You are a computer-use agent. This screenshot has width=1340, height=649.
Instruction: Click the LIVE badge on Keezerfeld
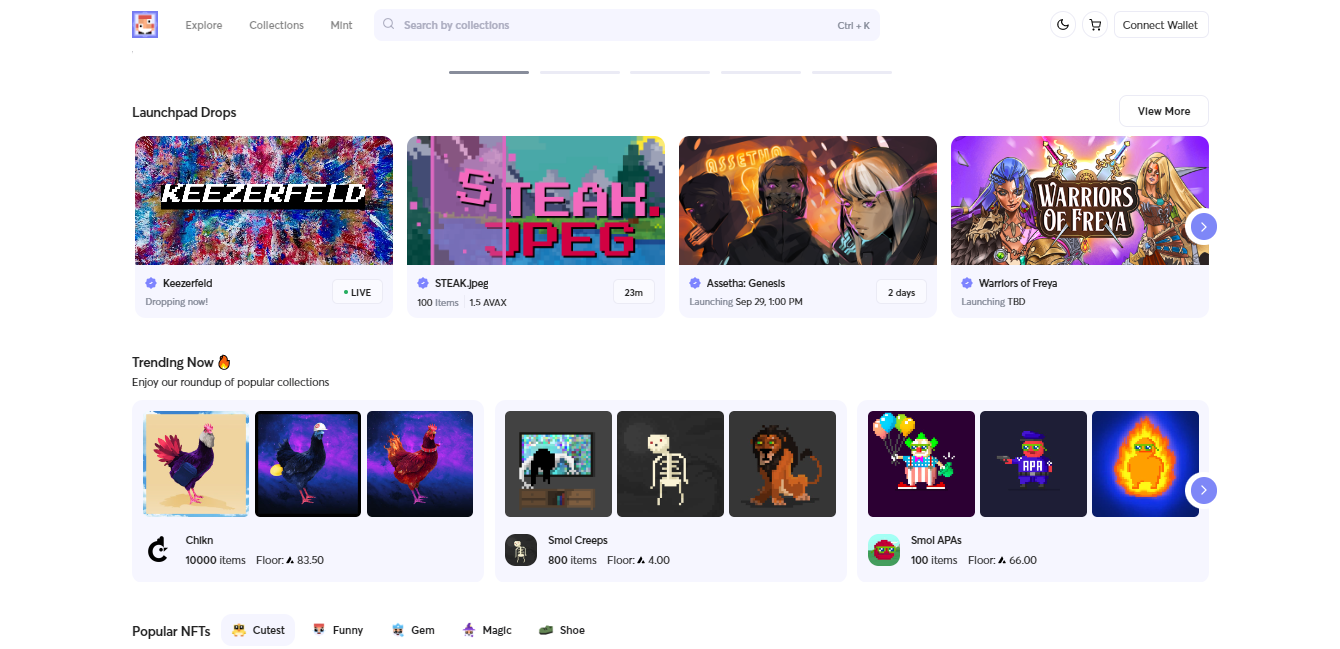357,292
